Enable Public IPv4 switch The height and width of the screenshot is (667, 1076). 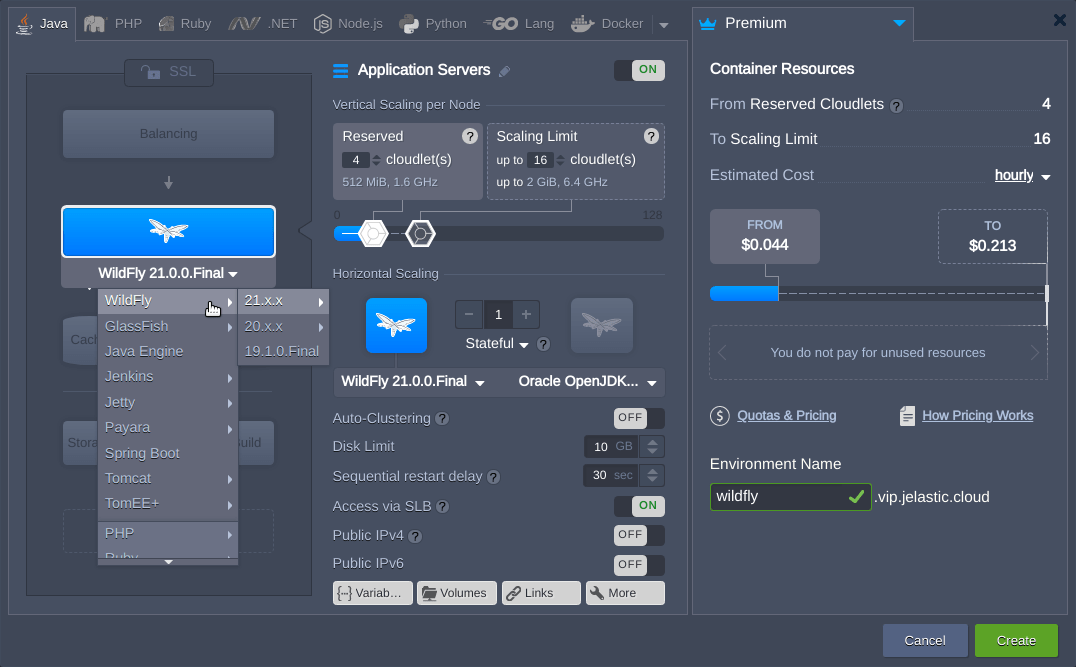coord(639,535)
